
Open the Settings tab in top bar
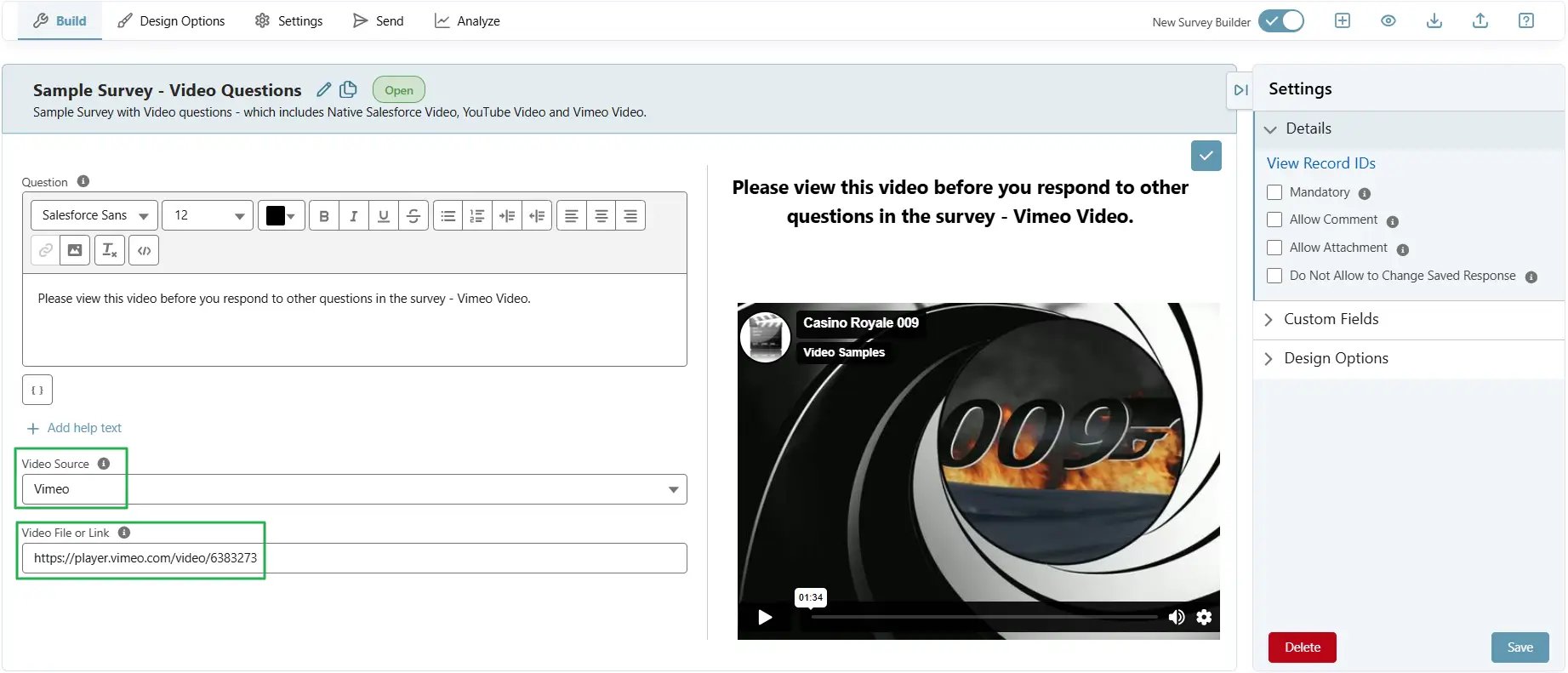[x=288, y=21]
